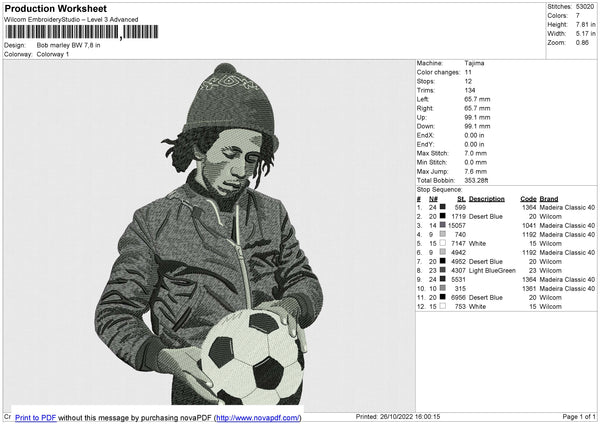This screenshot has height=424, width=600.
Task: Click color swatch for stop 1 code 1364
Action: [x=442, y=207]
